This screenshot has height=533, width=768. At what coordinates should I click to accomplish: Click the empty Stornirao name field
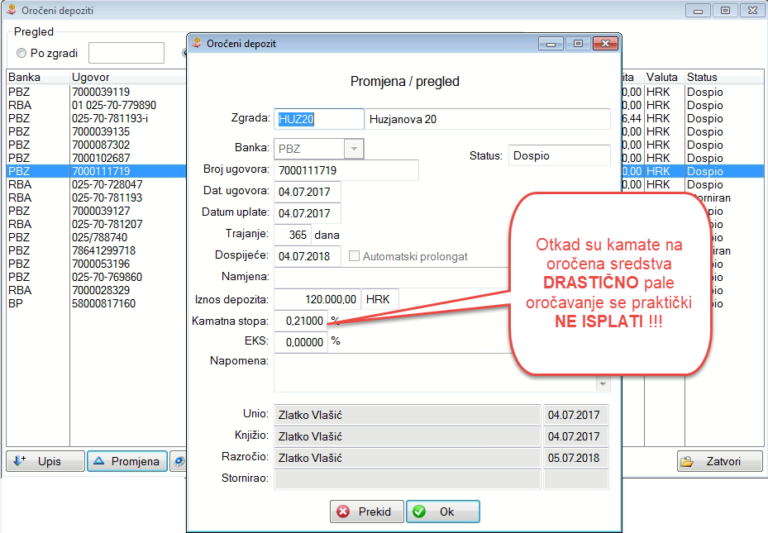point(408,479)
